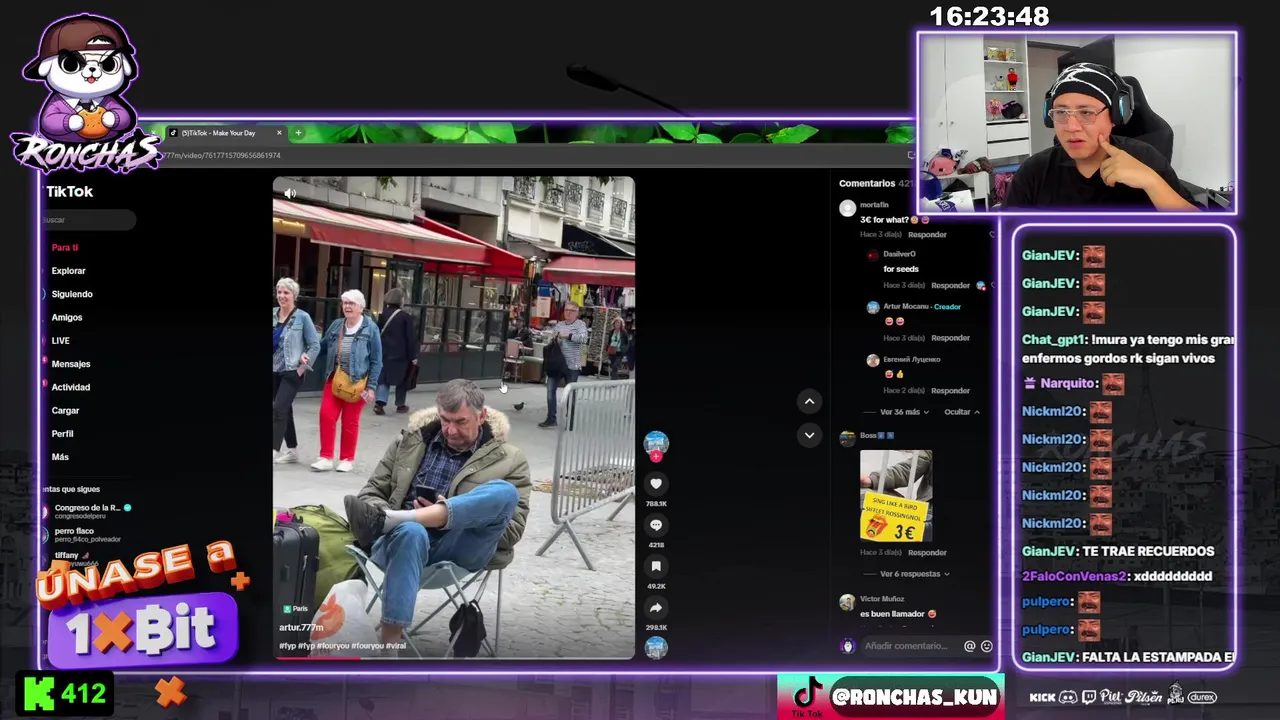Reply to Евгений Луценко's comment
Viewport: 1280px width, 720px height.
coord(950,391)
